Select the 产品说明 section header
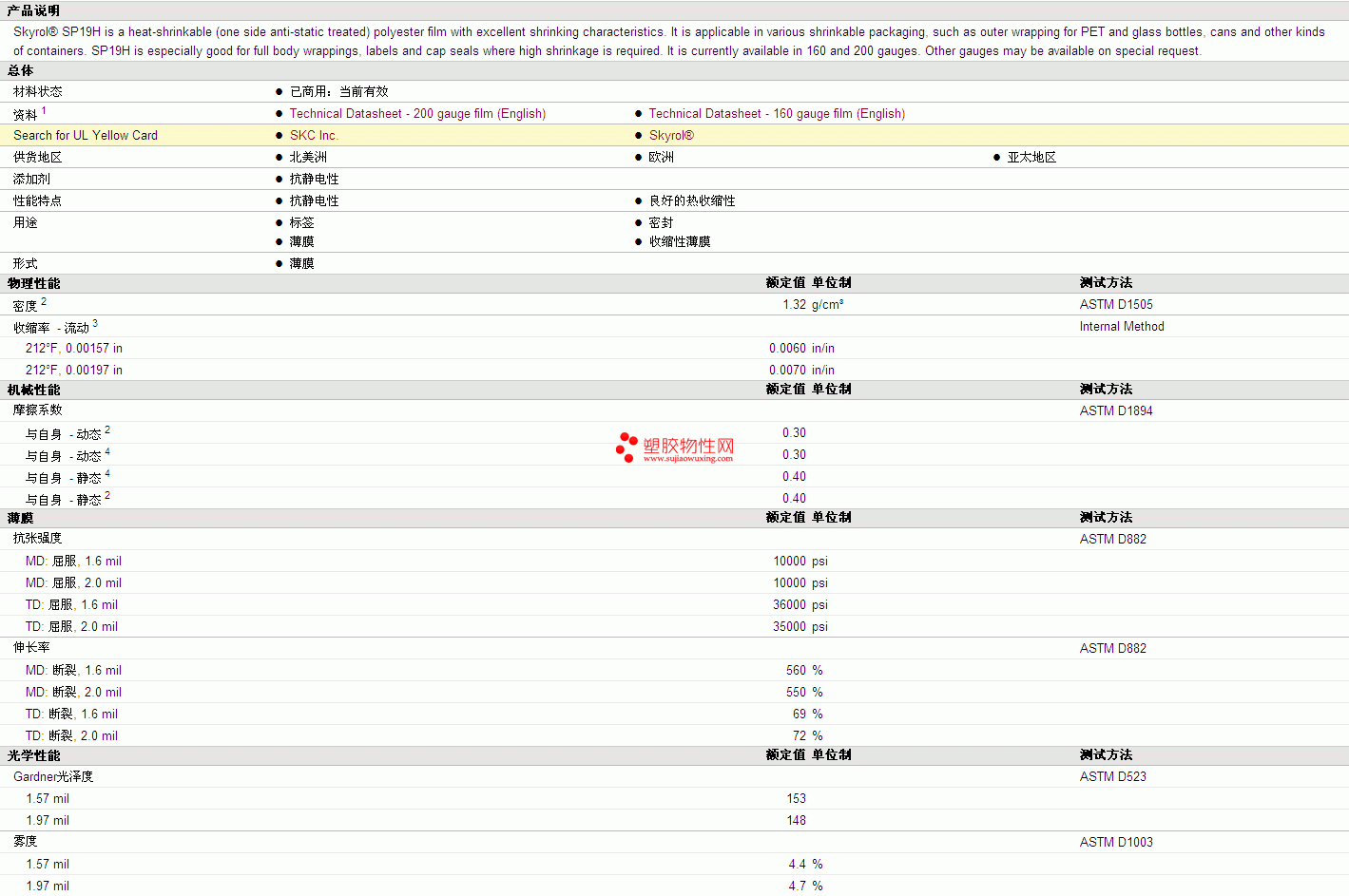This screenshot has width=1349, height=896. point(33,10)
